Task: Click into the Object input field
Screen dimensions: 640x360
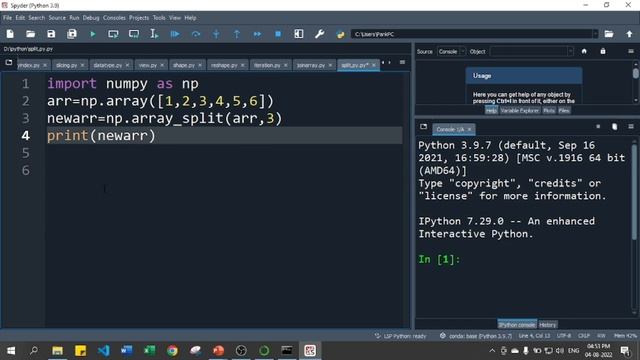Action: coord(529,51)
